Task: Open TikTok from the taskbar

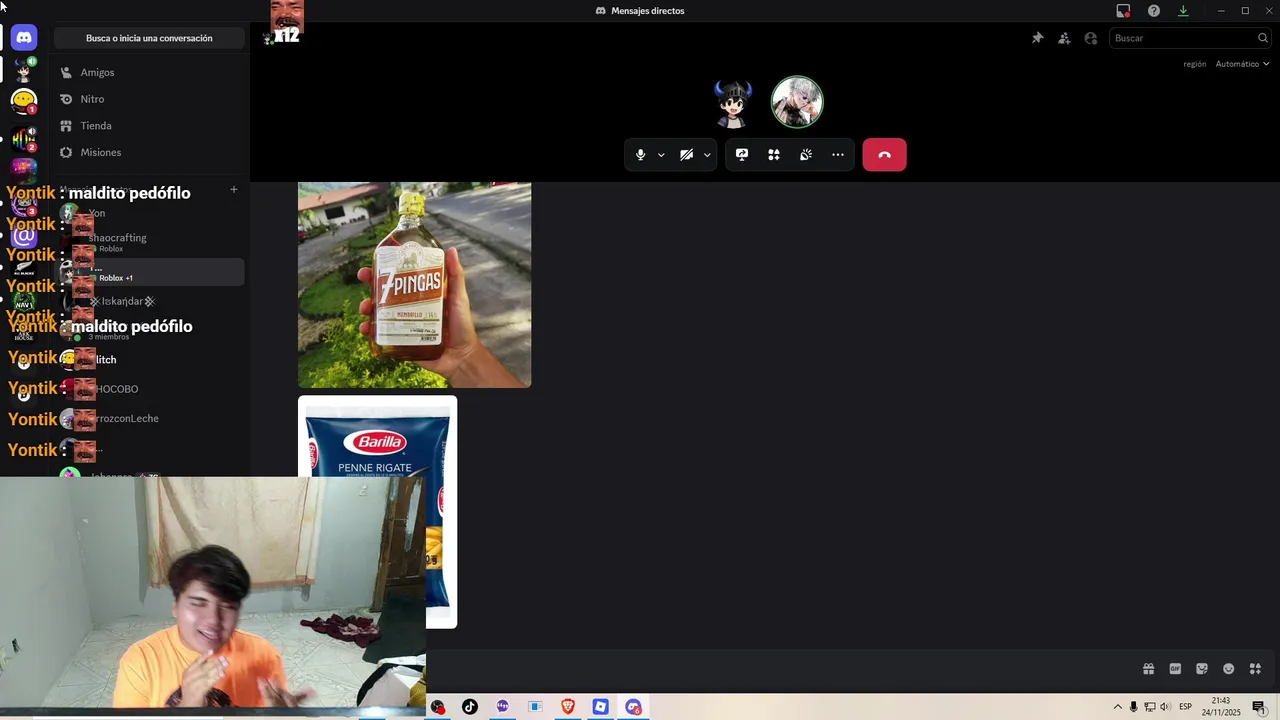Action: coord(470,707)
